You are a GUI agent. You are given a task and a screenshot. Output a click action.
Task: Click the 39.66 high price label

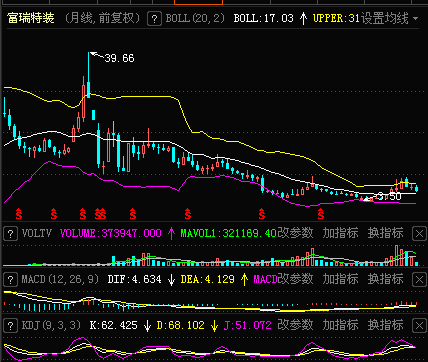119,58
